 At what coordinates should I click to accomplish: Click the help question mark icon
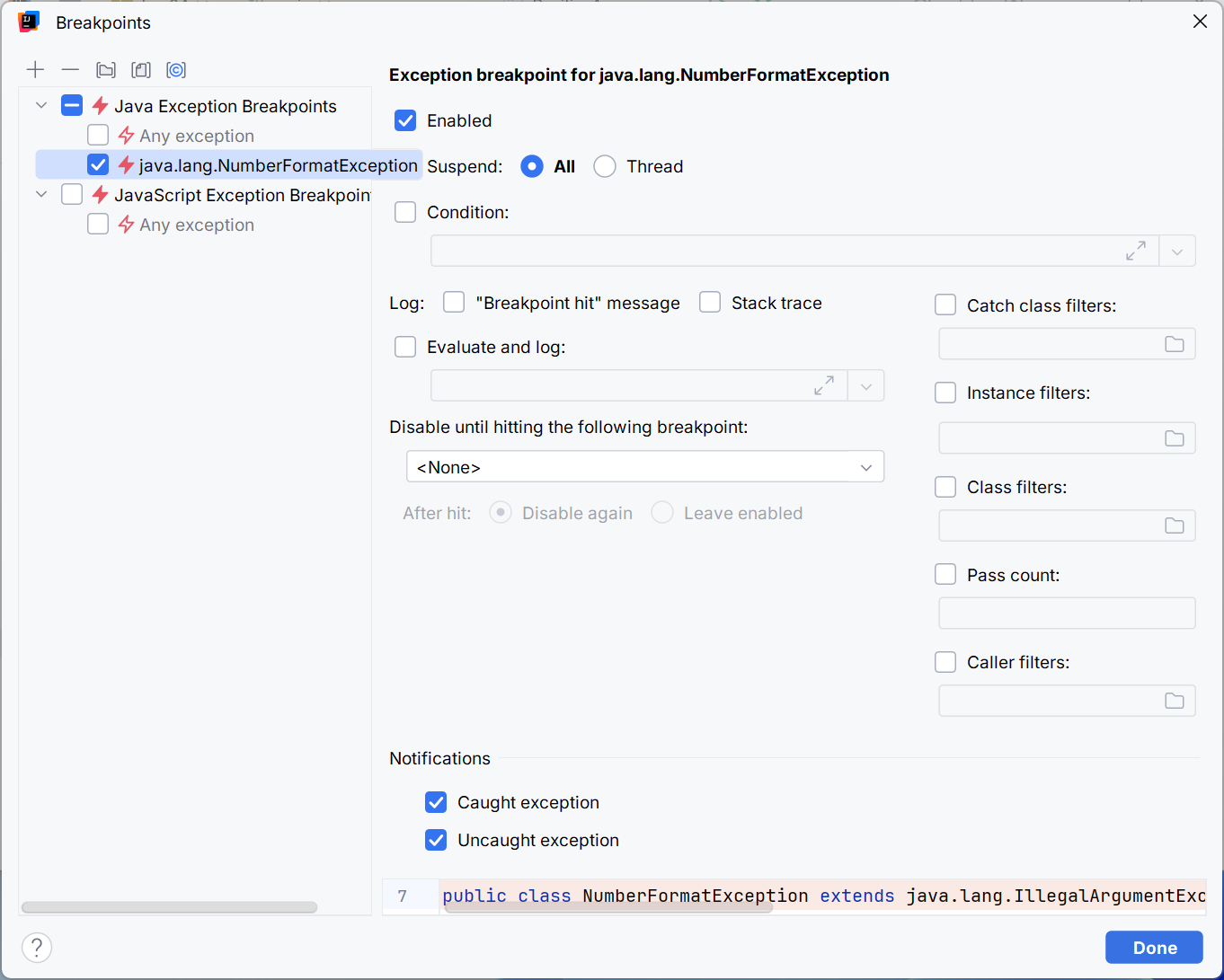click(37, 947)
